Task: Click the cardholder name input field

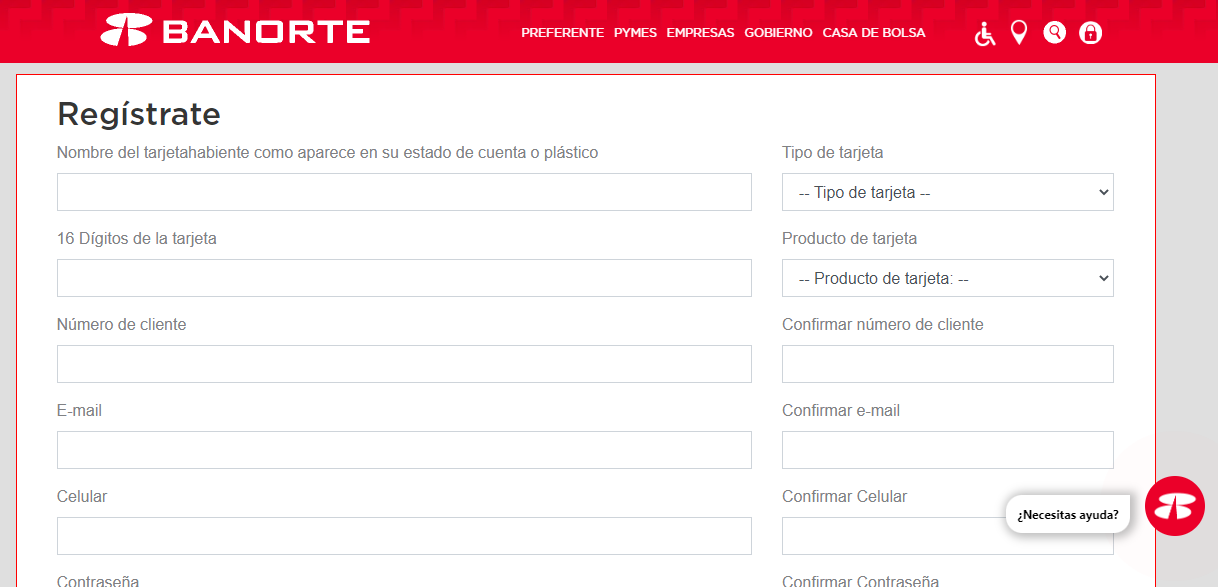Action: [x=404, y=192]
